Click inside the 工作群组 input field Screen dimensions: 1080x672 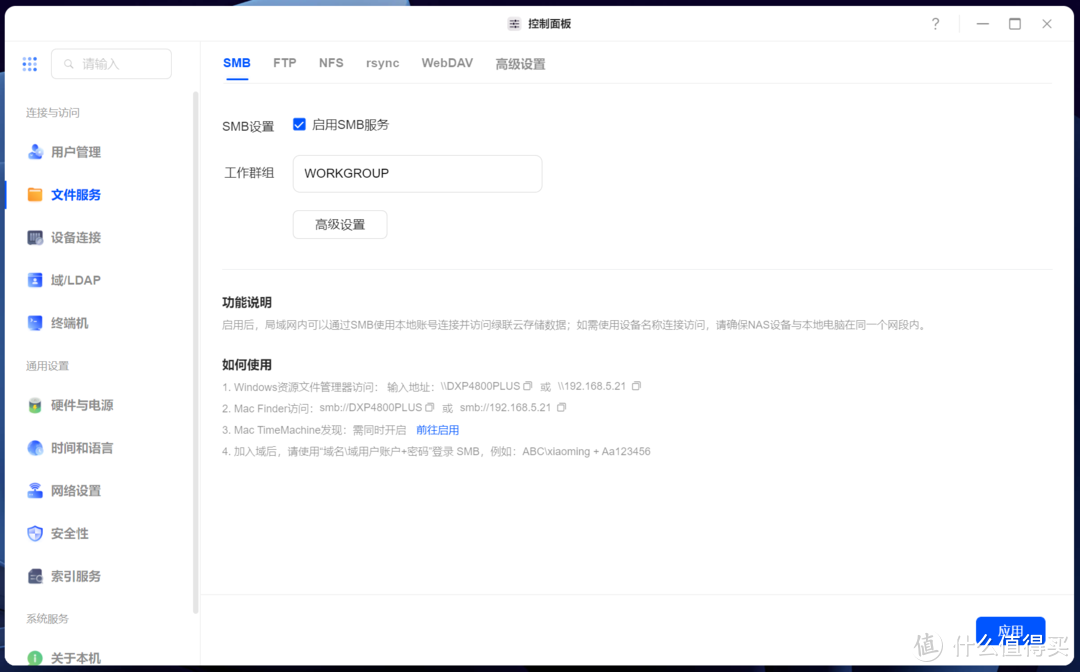click(x=417, y=173)
